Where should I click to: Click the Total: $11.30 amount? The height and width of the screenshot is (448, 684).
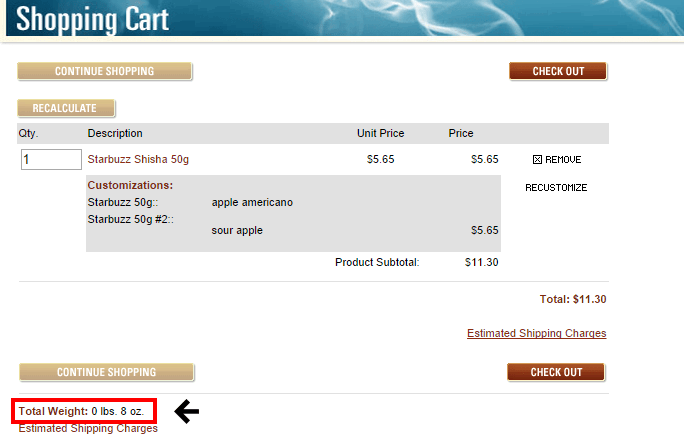572,299
